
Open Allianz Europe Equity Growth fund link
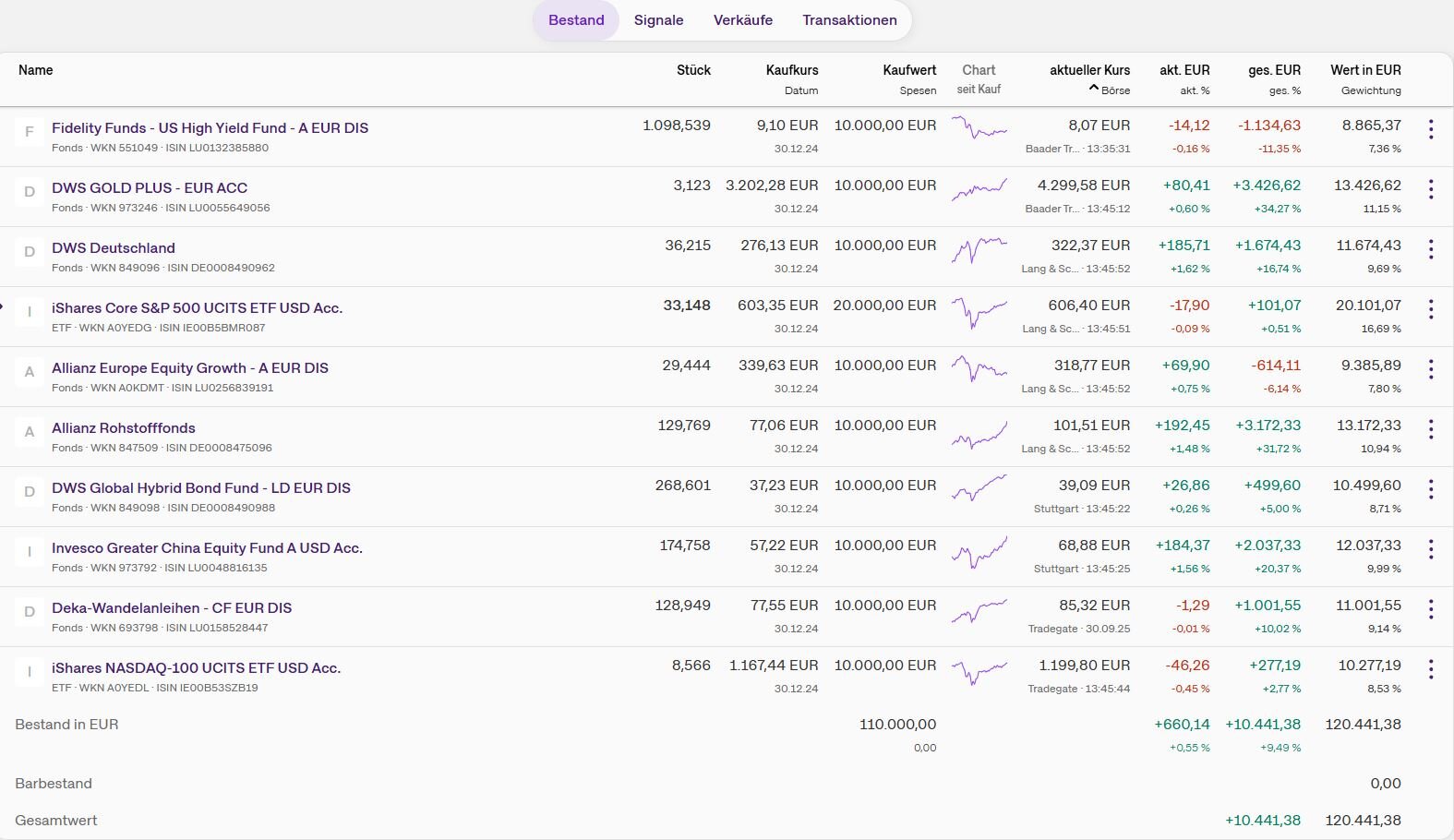pyautogui.click(x=190, y=367)
